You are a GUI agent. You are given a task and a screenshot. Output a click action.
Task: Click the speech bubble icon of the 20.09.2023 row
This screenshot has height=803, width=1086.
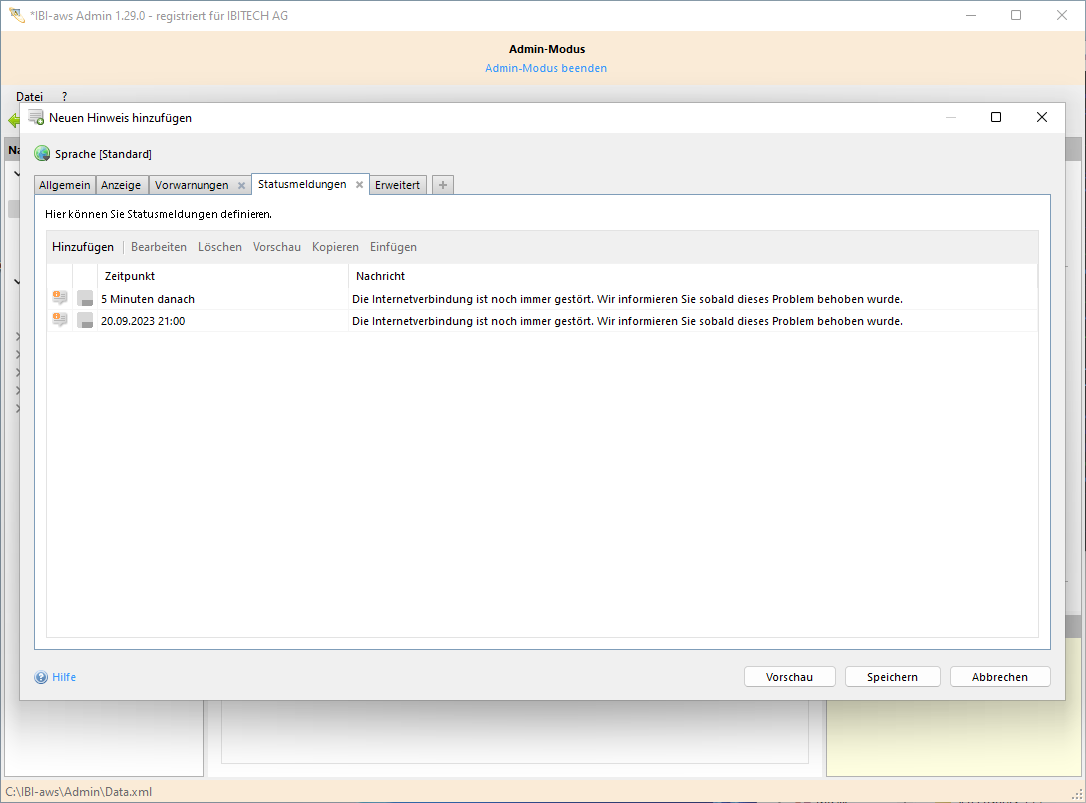pyautogui.click(x=60, y=320)
